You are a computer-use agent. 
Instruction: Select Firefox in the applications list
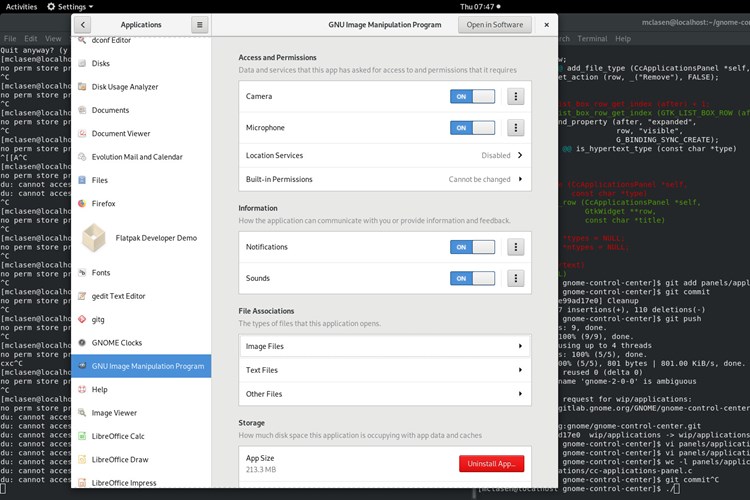[x=141, y=203]
